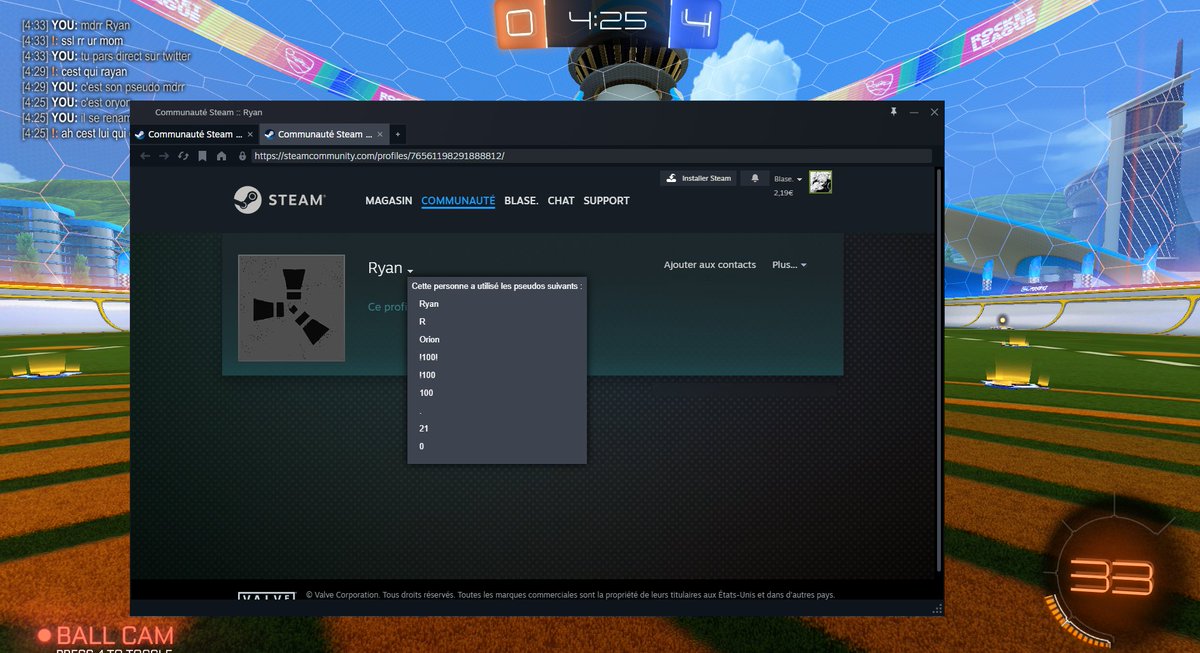Click the pseudo '!100' in list
1200x653 pixels.
point(427,376)
